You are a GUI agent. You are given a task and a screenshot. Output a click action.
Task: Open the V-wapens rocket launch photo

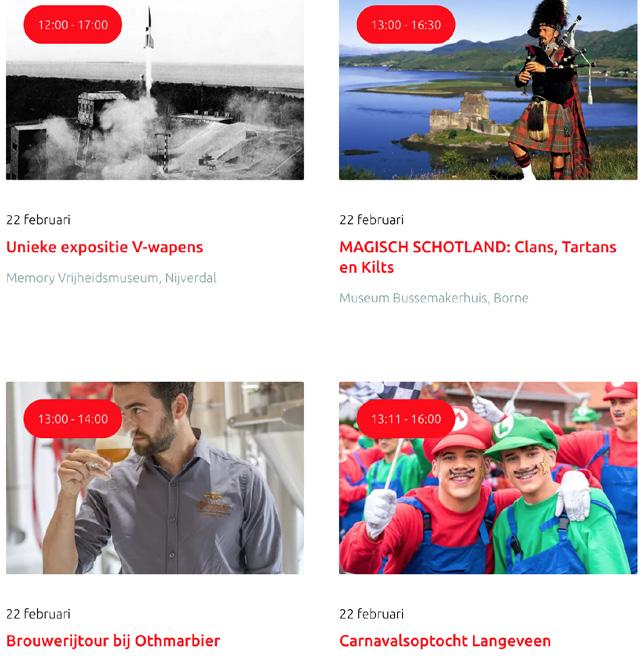[x=155, y=89]
